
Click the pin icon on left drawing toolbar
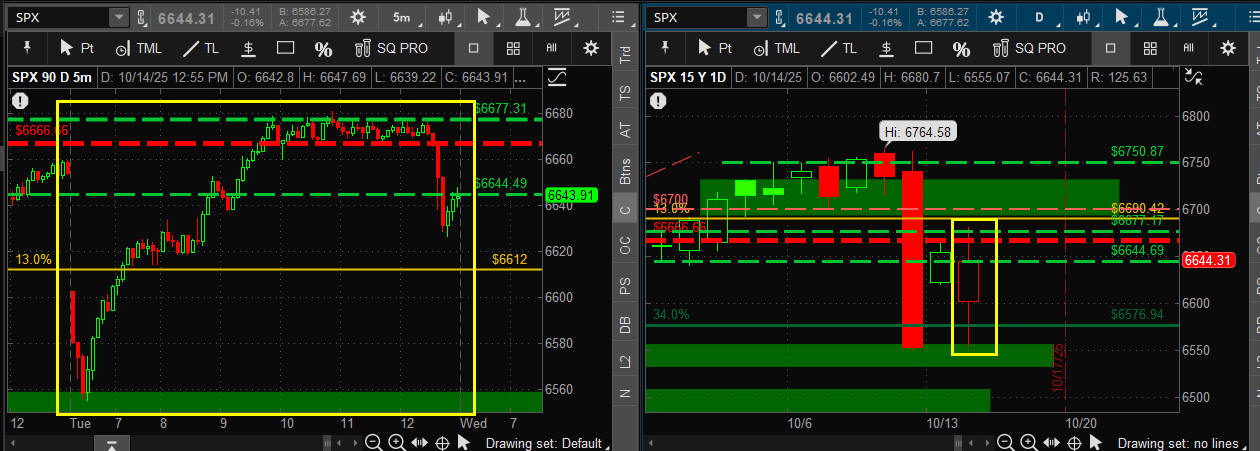click(25, 48)
